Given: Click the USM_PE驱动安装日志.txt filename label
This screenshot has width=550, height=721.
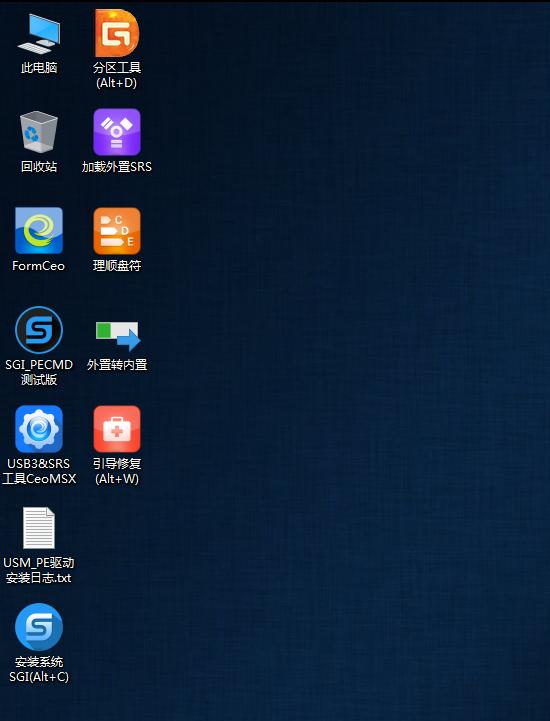Looking at the screenshot, I should (x=39, y=570).
